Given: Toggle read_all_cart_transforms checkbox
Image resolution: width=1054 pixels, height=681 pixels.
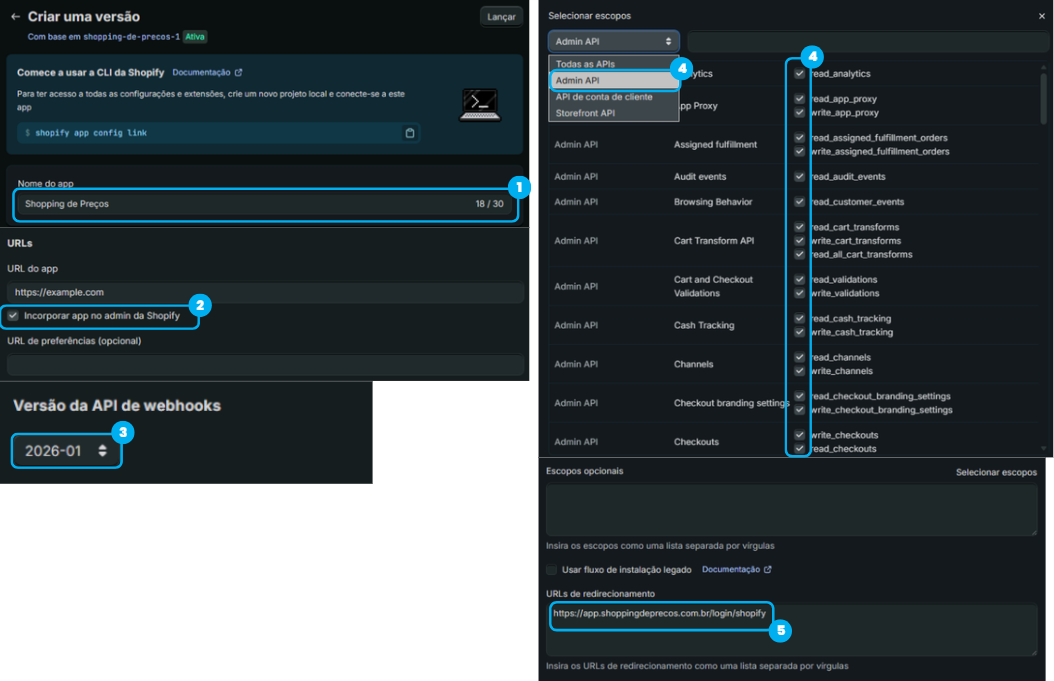Looking at the screenshot, I should 799,255.
